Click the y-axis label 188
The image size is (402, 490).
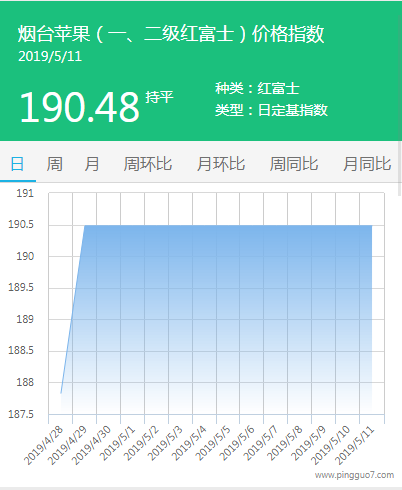[x=25, y=382]
